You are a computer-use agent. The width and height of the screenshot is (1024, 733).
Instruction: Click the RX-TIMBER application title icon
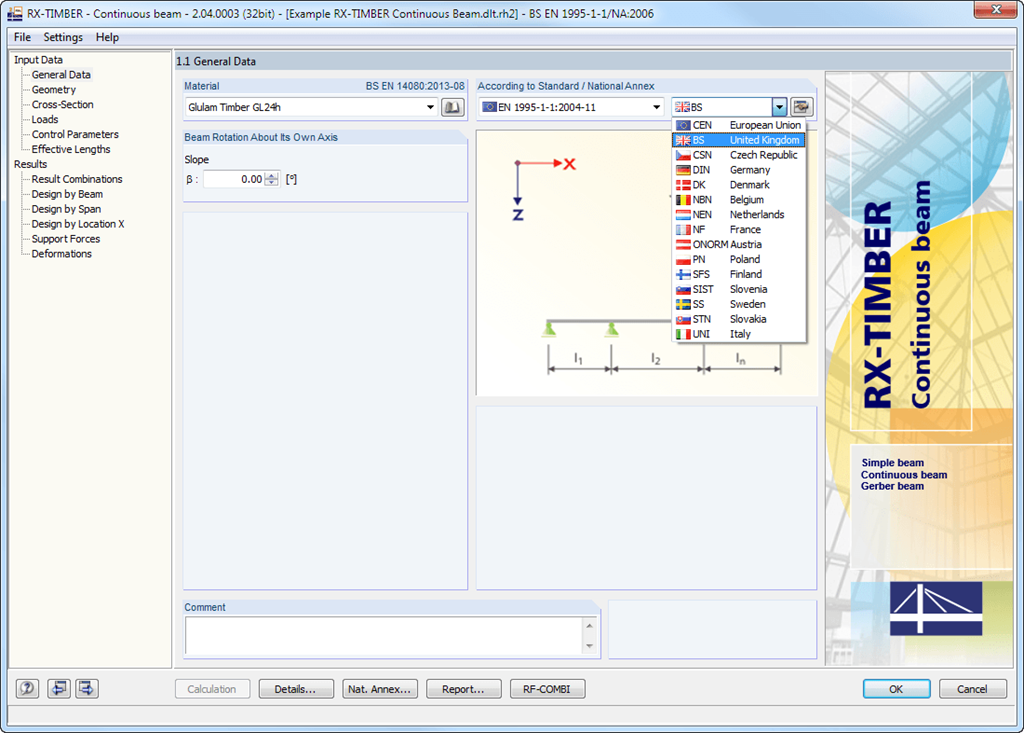coord(14,14)
